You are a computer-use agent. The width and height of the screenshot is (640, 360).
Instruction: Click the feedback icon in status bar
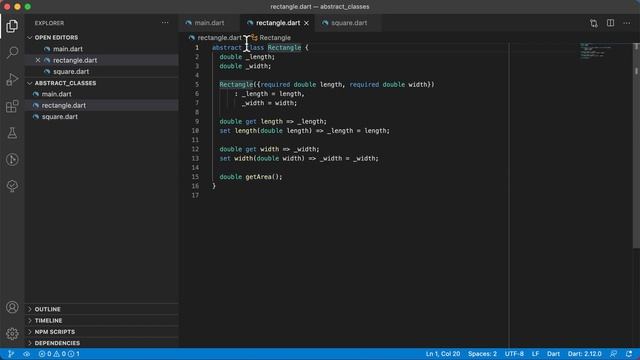613,354
